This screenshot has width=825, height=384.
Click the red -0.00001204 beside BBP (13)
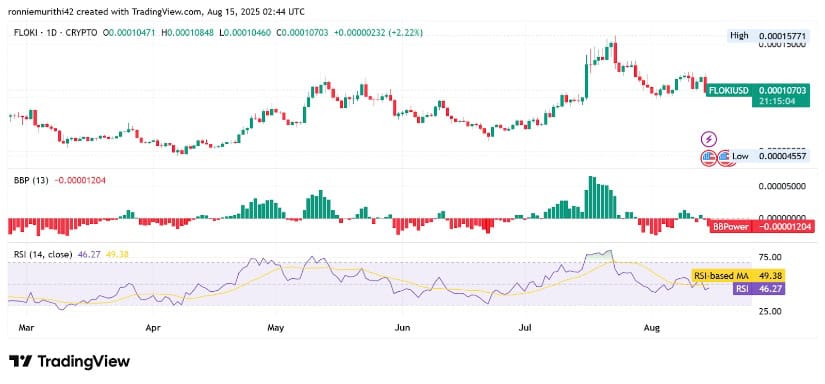pos(79,180)
